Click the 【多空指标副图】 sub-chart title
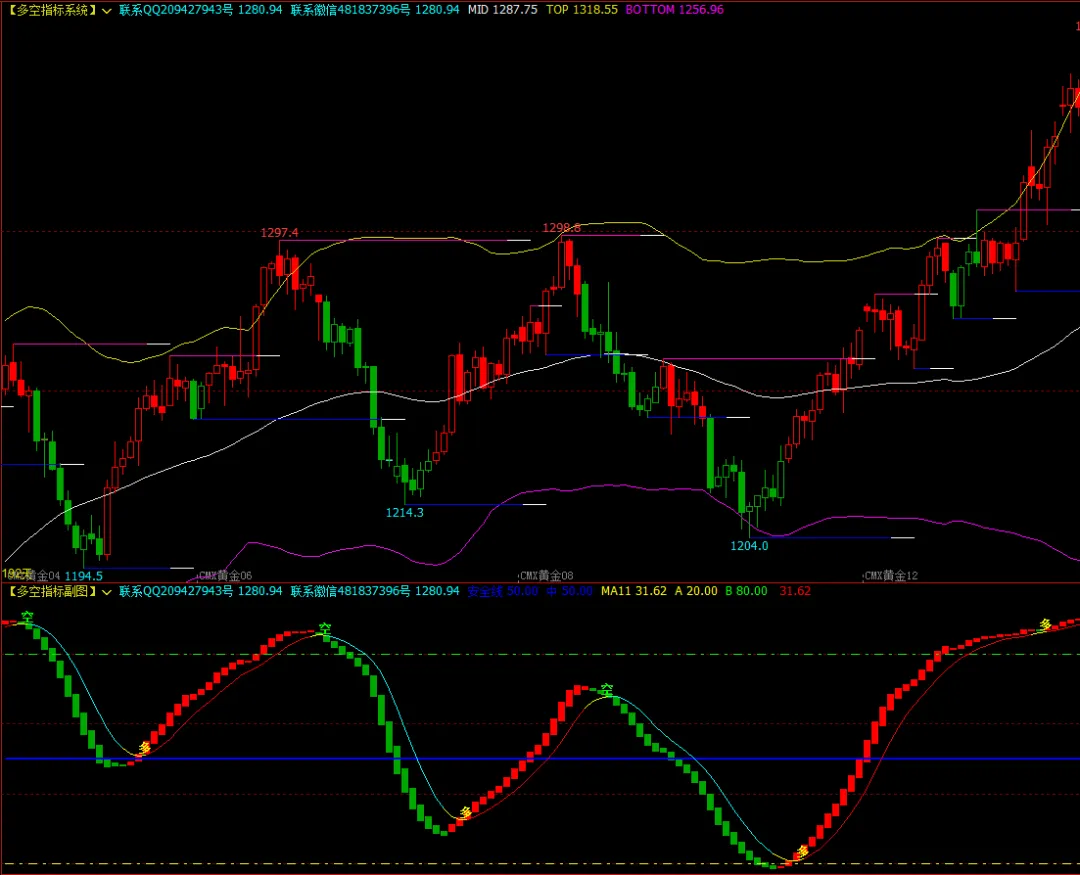This screenshot has width=1080, height=875. coord(52,591)
